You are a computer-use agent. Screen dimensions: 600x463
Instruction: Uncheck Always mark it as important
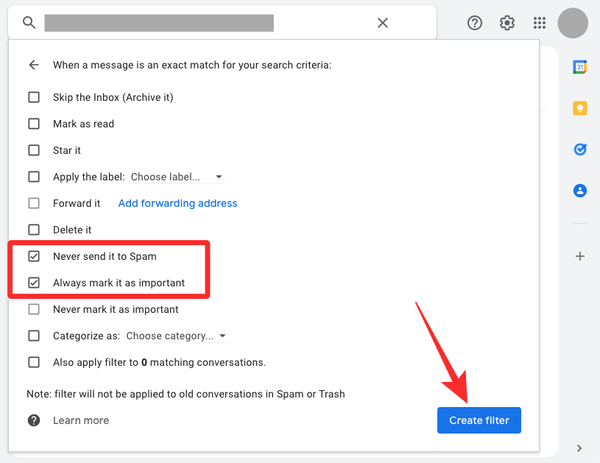[x=34, y=282]
